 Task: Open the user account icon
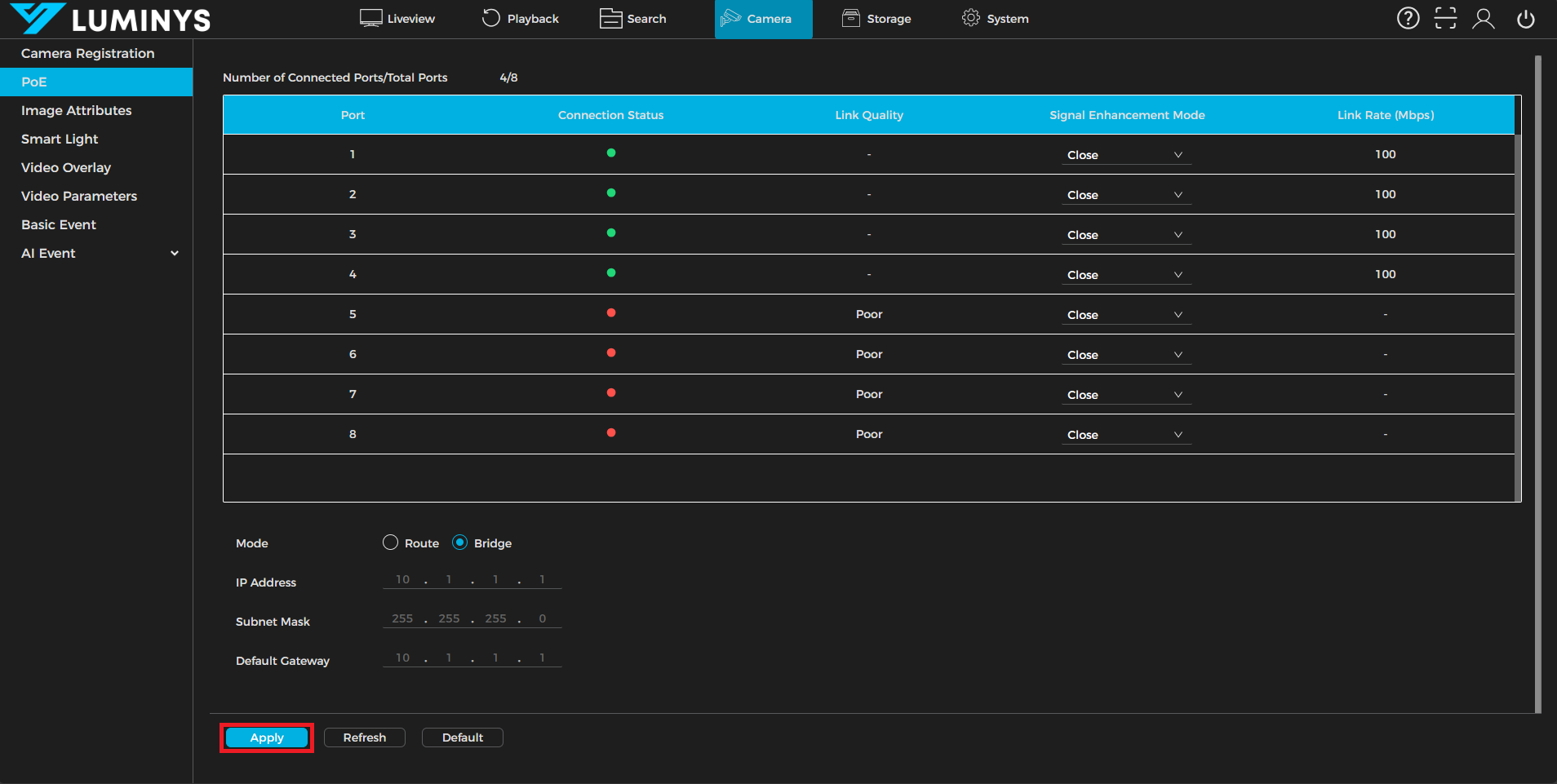click(x=1483, y=18)
